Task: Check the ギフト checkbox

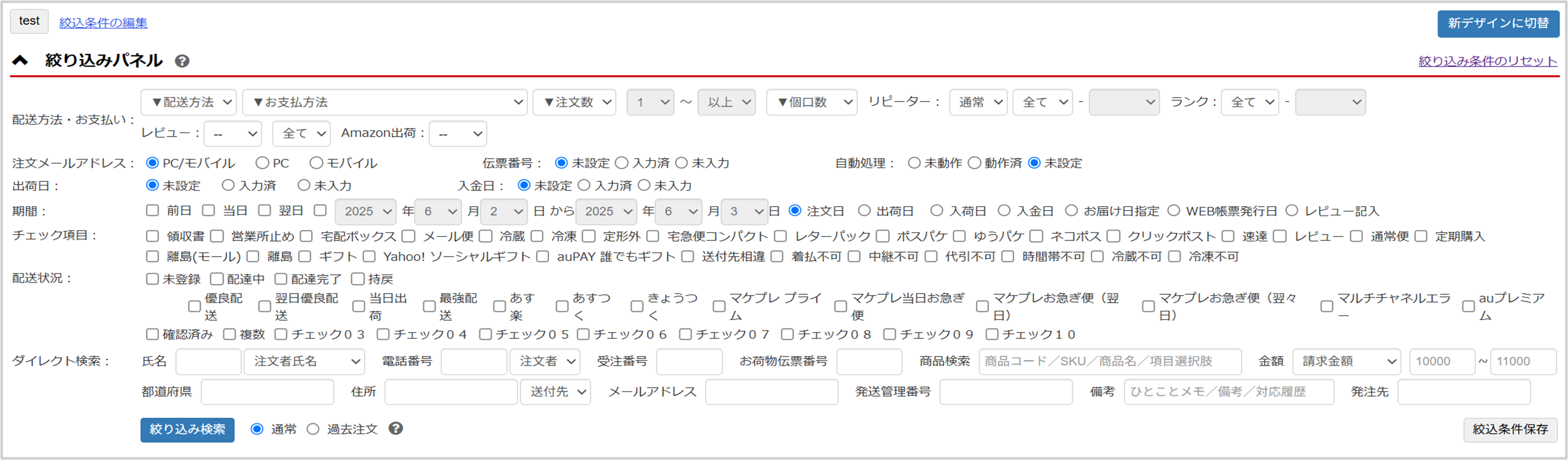Action: point(304,257)
